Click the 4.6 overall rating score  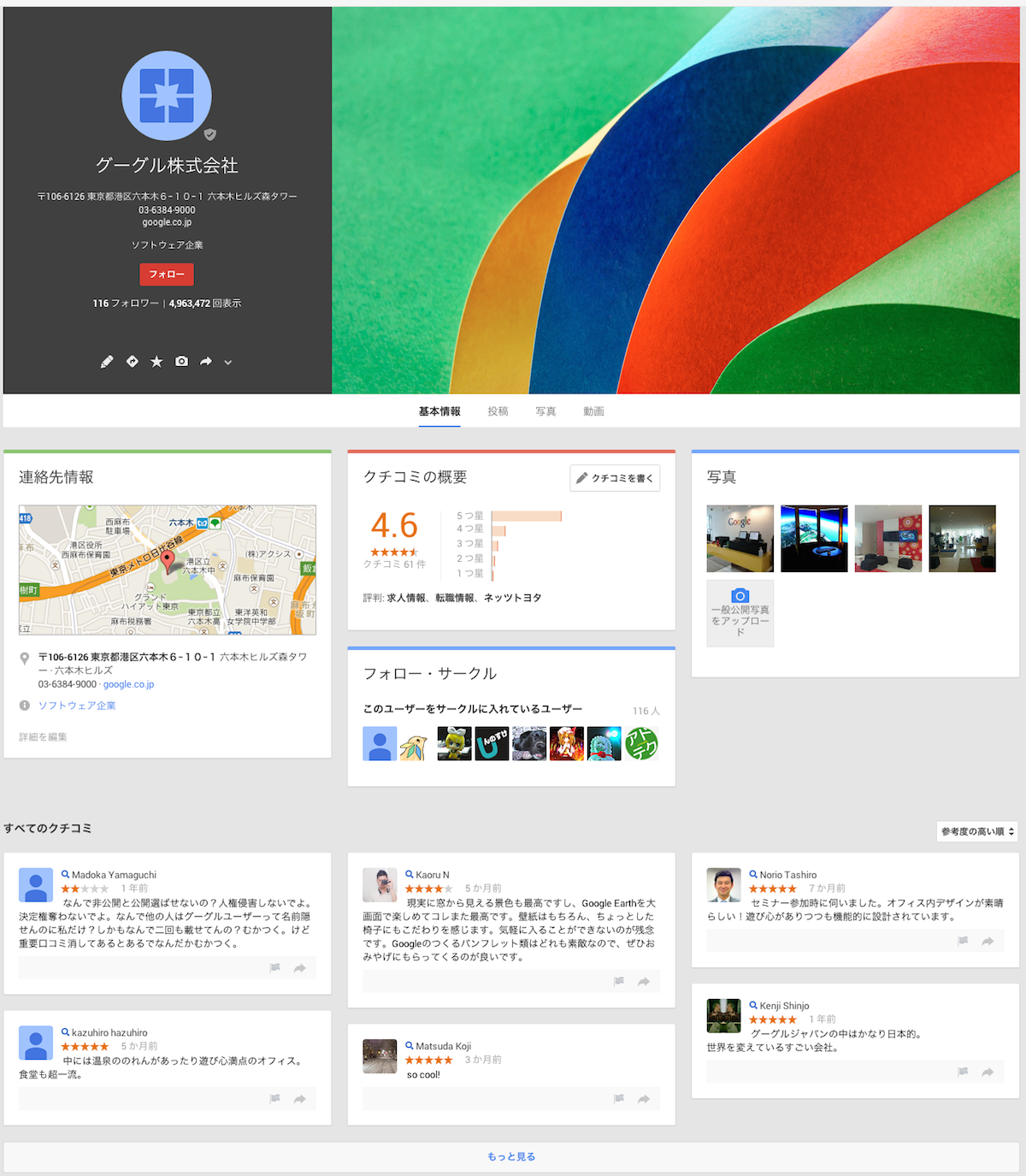point(394,525)
